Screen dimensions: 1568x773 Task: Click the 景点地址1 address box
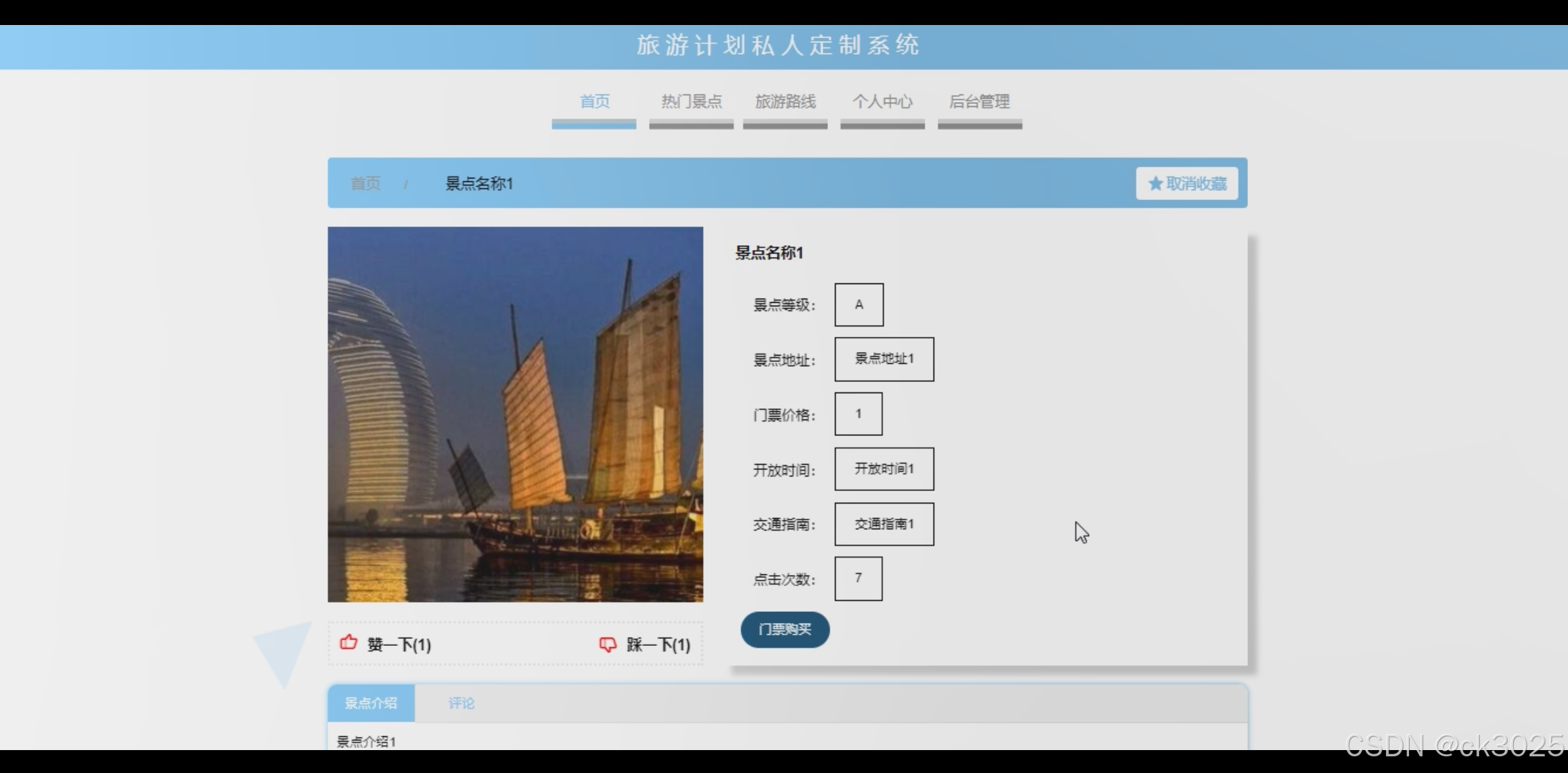(x=884, y=359)
